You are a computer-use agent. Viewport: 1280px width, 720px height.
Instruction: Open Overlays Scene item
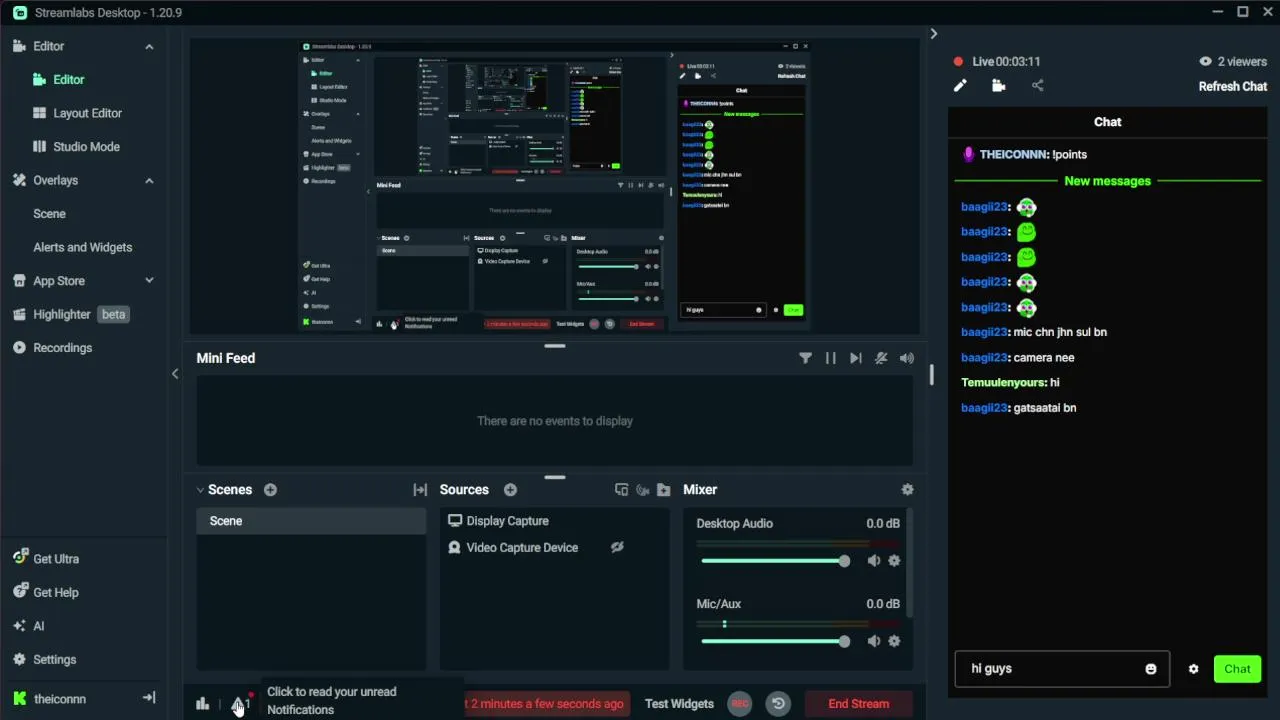(49, 214)
